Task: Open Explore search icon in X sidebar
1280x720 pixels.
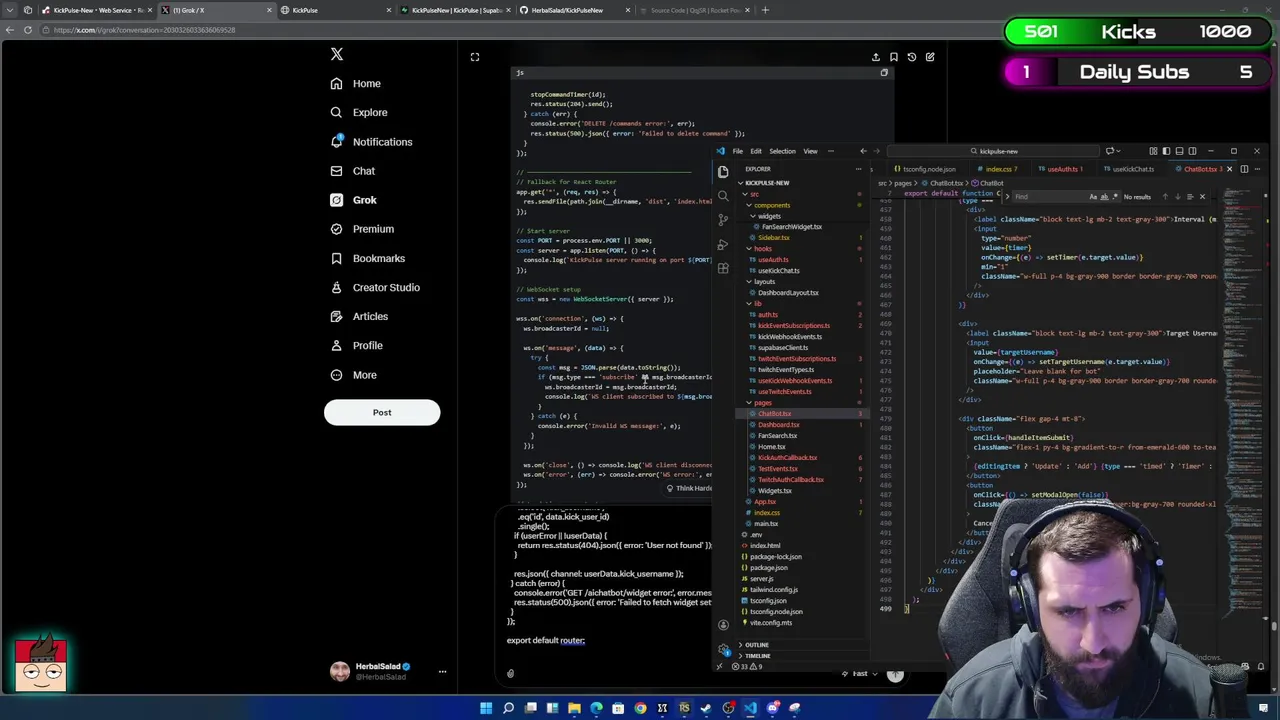Action: pos(336,113)
